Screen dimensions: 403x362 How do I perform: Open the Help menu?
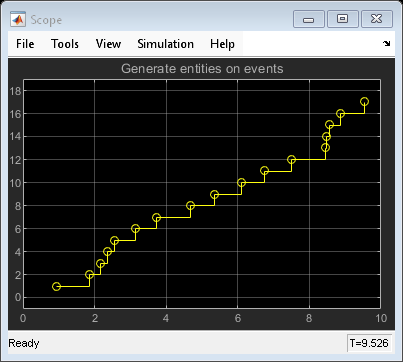(222, 44)
